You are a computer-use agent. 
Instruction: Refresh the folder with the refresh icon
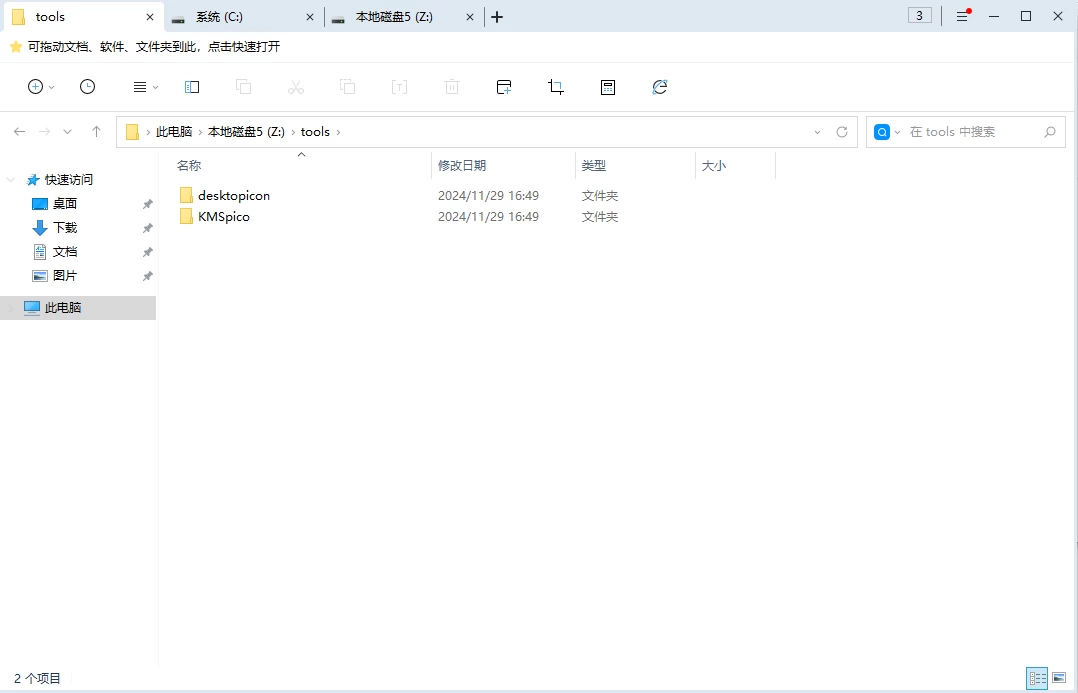point(660,87)
